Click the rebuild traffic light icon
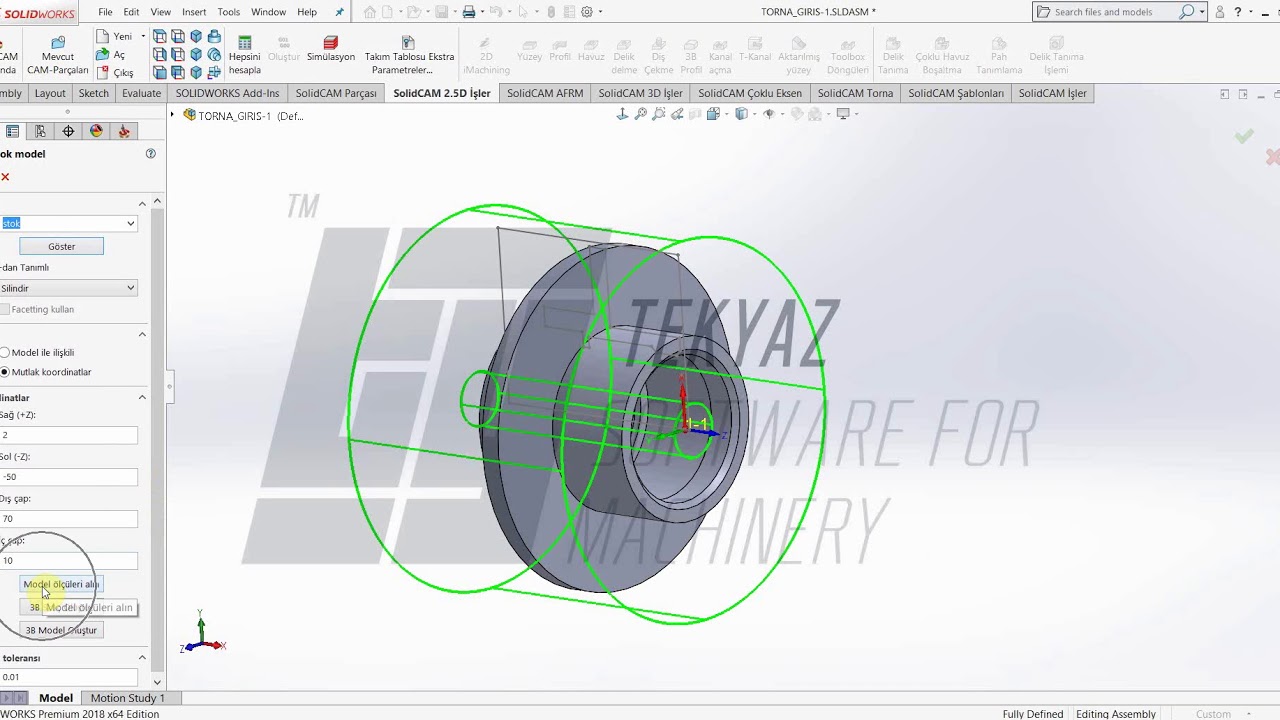Viewport: 1280px width, 720px height. [x=551, y=12]
